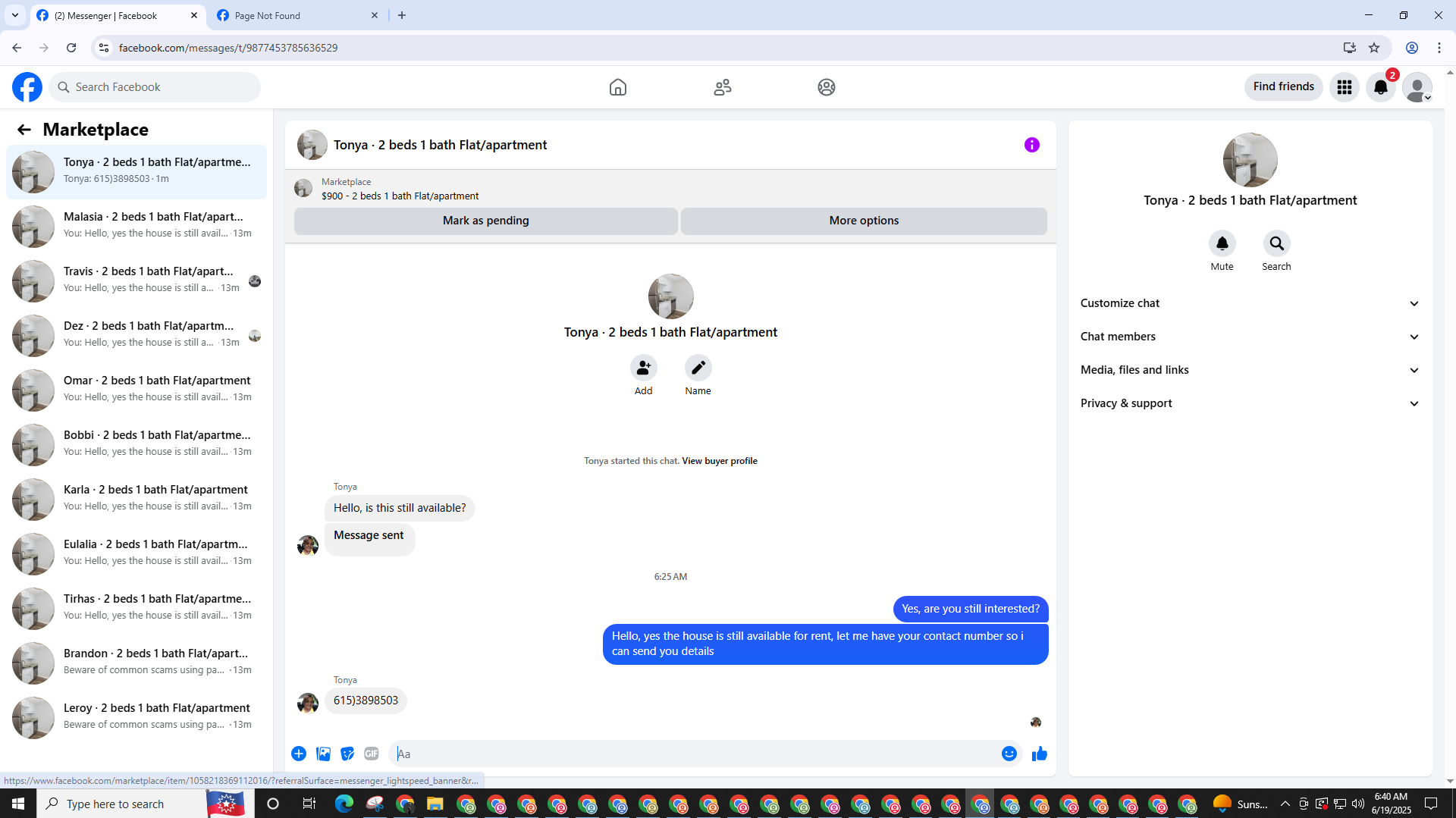The image size is (1456, 818).
Task: Open Tirhas conversation in list
Action: point(136,609)
